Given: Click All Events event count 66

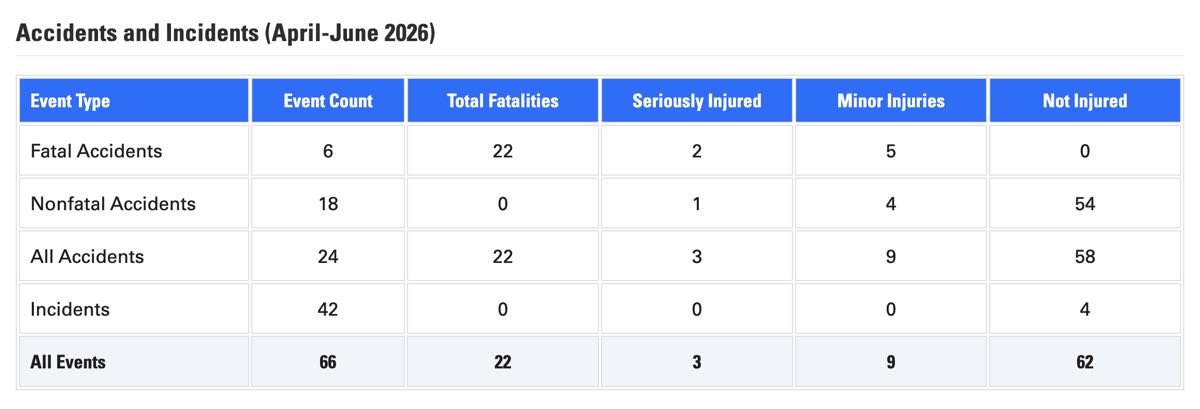Looking at the screenshot, I should pos(328,362).
